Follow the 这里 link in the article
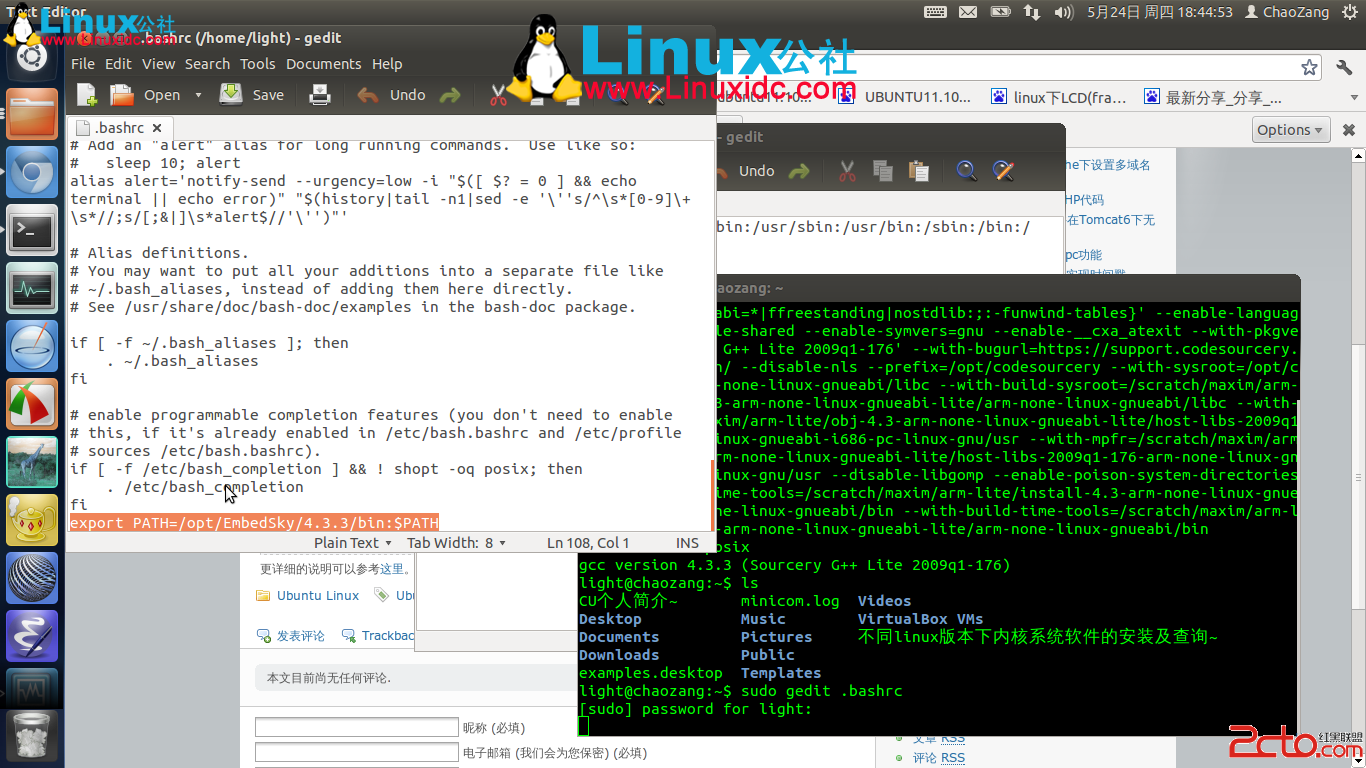The height and width of the screenshot is (768, 1366). click(391, 569)
